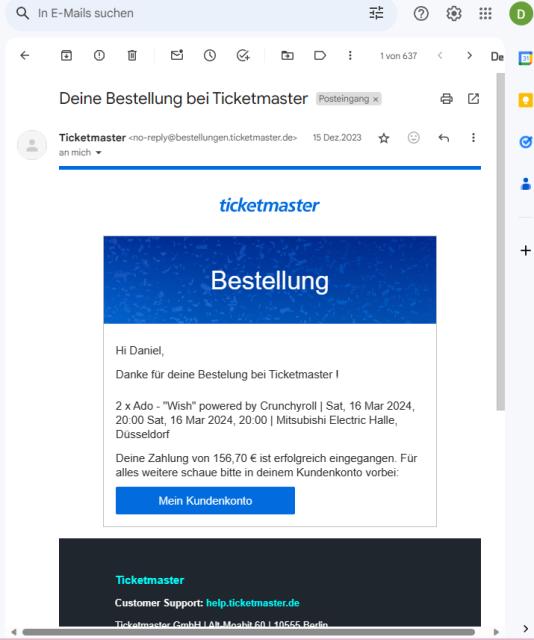
Task: Click horizontal scrollbar right arrow
Action: pyautogui.click(x=496, y=632)
